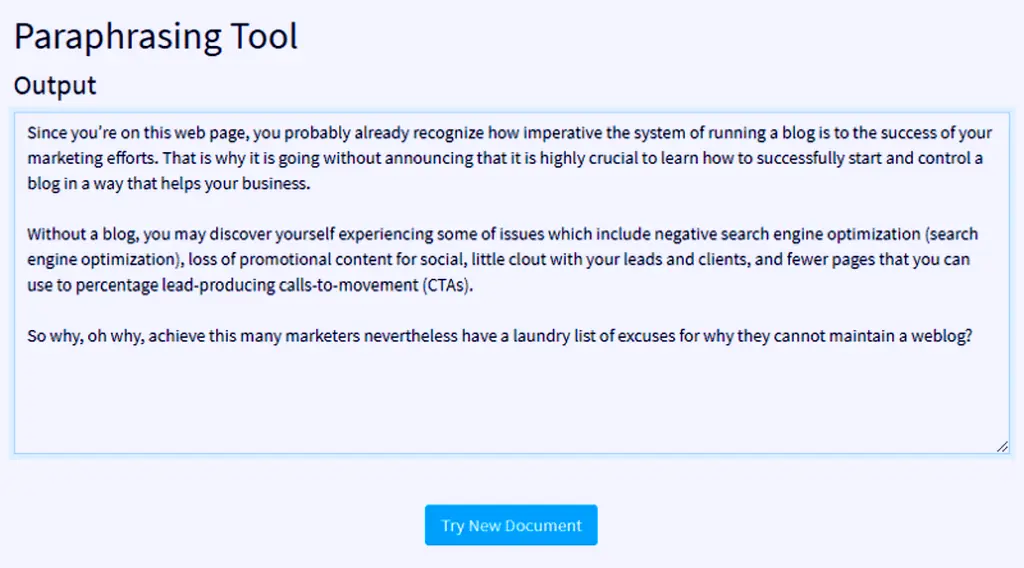The width and height of the screenshot is (1024, 568).
Task: Click the Paraphrasing Tool page heading
Action: (x=156, y=36)
